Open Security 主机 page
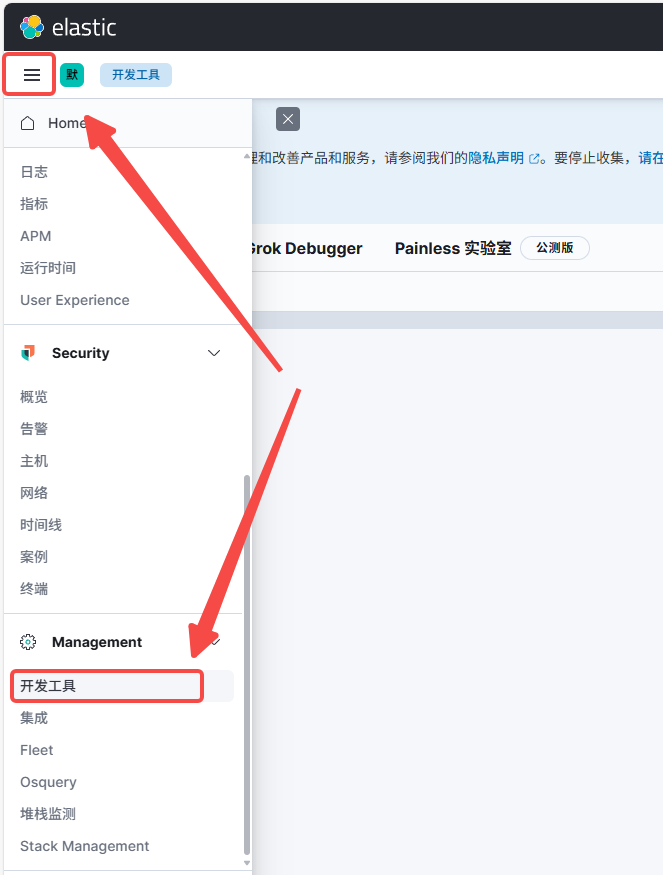The height and width of the screenshot is (875, 663). [x=34, y=461]
